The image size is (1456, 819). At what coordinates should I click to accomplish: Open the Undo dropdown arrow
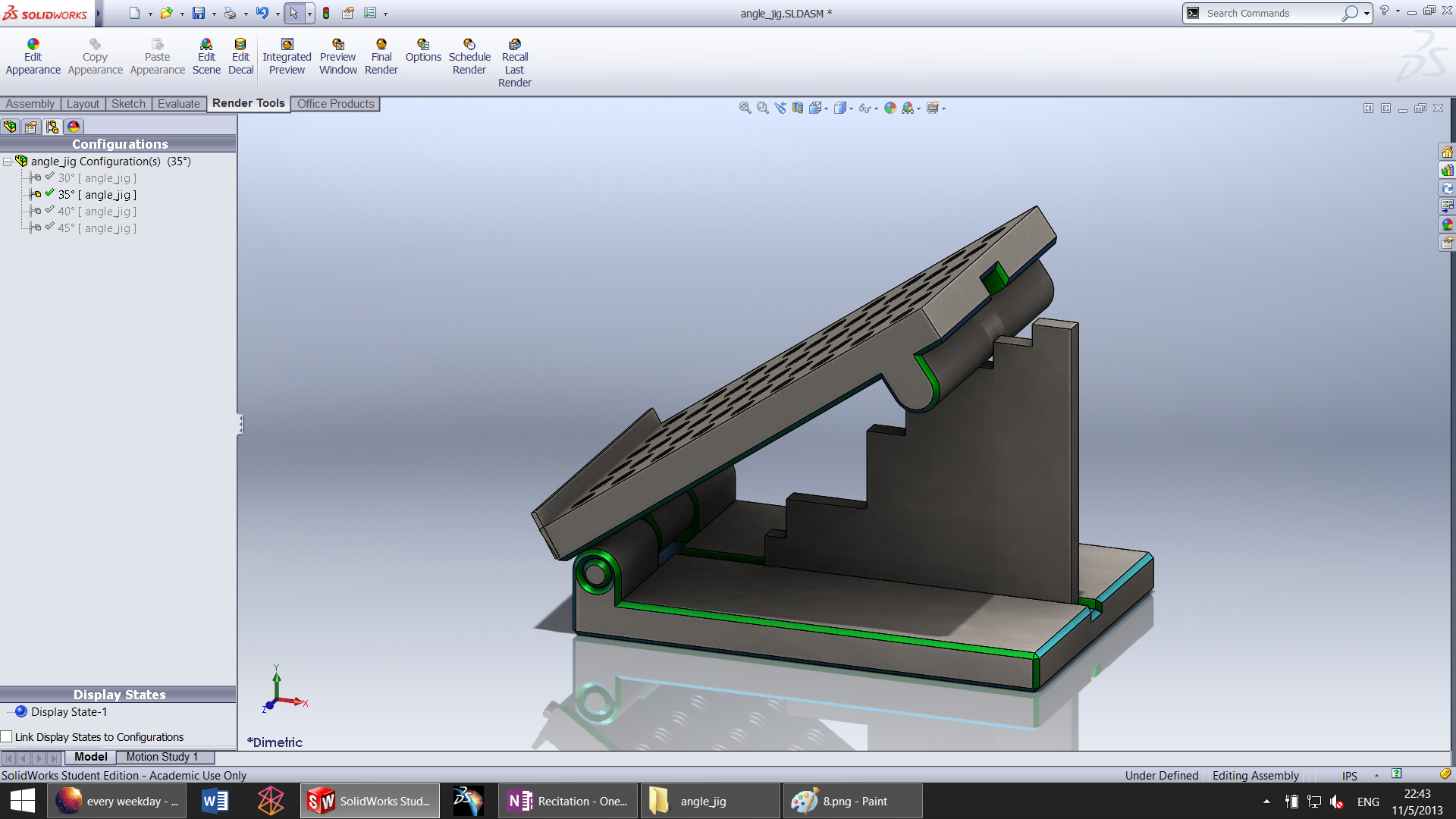(277, 14)
